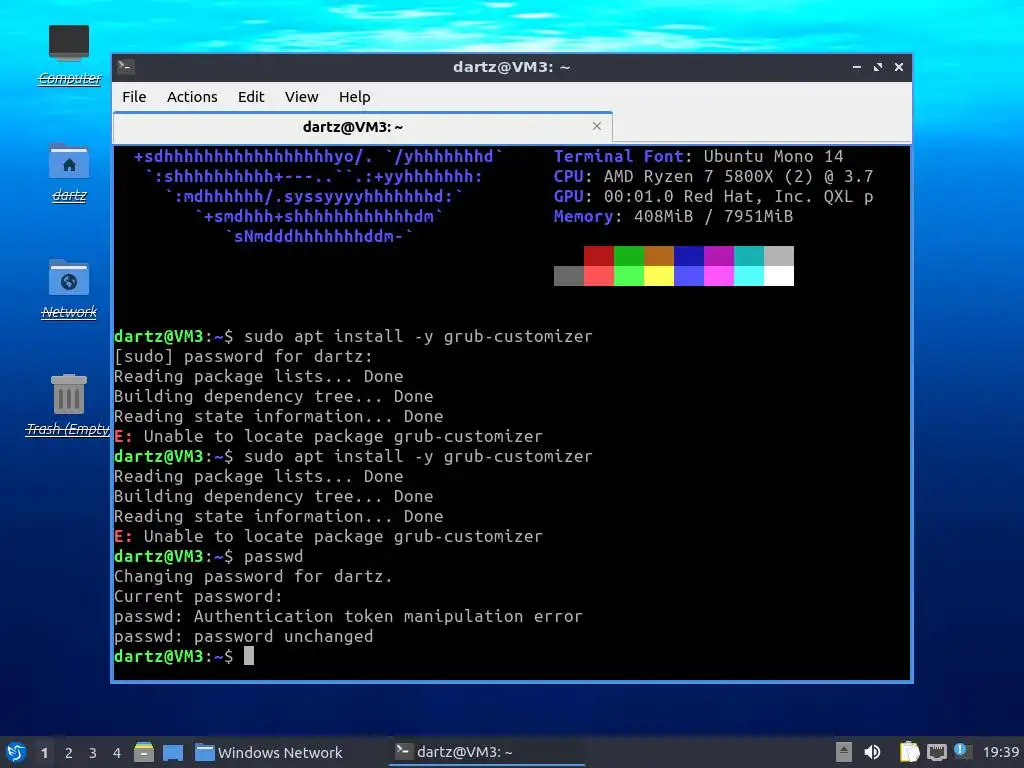The width and height of the screenshot is (1024, 768).
Task: Open the View menu
Action: 301,97
